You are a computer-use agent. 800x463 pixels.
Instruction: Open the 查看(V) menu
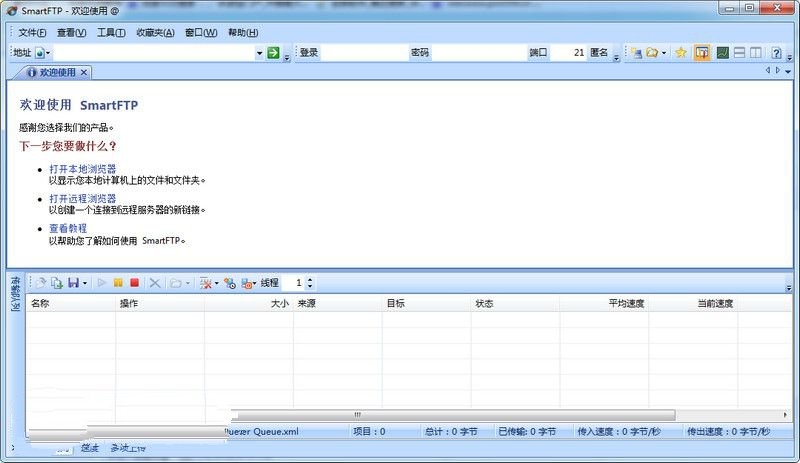(x=71, y=33)
